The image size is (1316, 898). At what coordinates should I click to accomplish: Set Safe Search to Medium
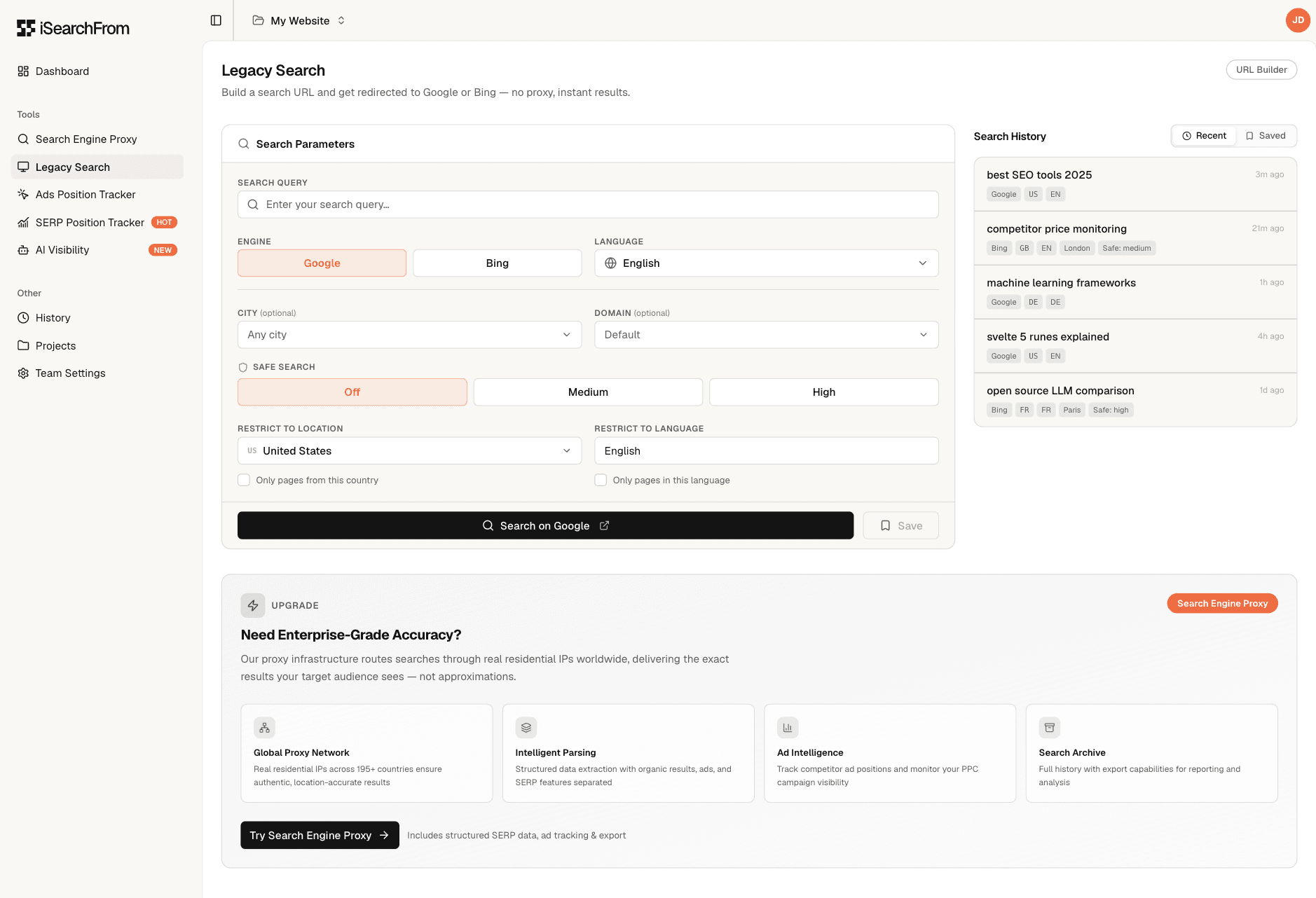[x=588, y=392]
